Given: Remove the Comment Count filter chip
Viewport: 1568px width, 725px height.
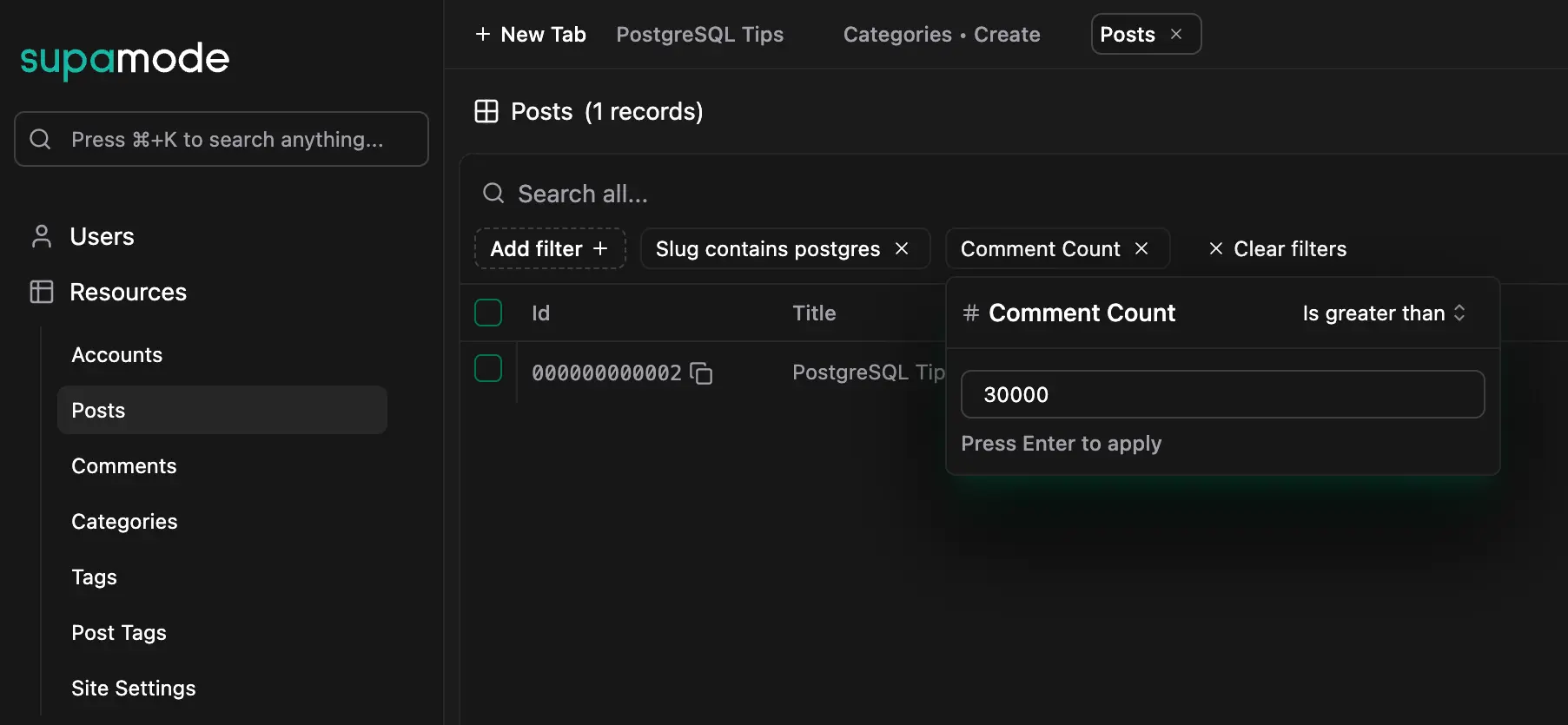Looking at the screenshot, I should [1141, 248].
